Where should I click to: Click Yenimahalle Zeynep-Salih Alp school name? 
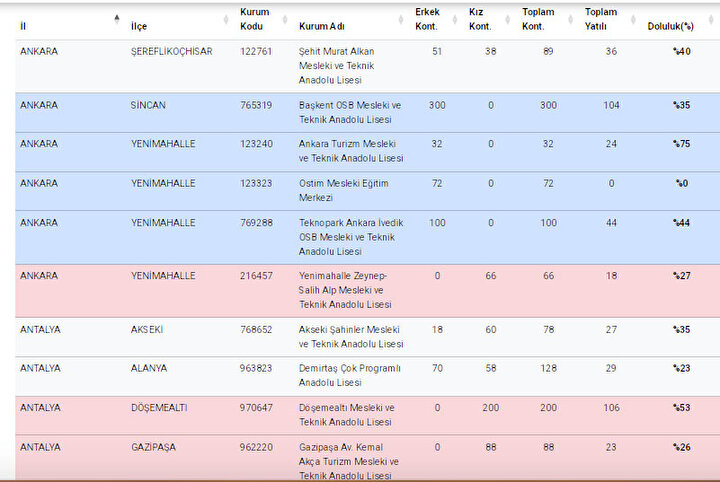tap(345, 290)
